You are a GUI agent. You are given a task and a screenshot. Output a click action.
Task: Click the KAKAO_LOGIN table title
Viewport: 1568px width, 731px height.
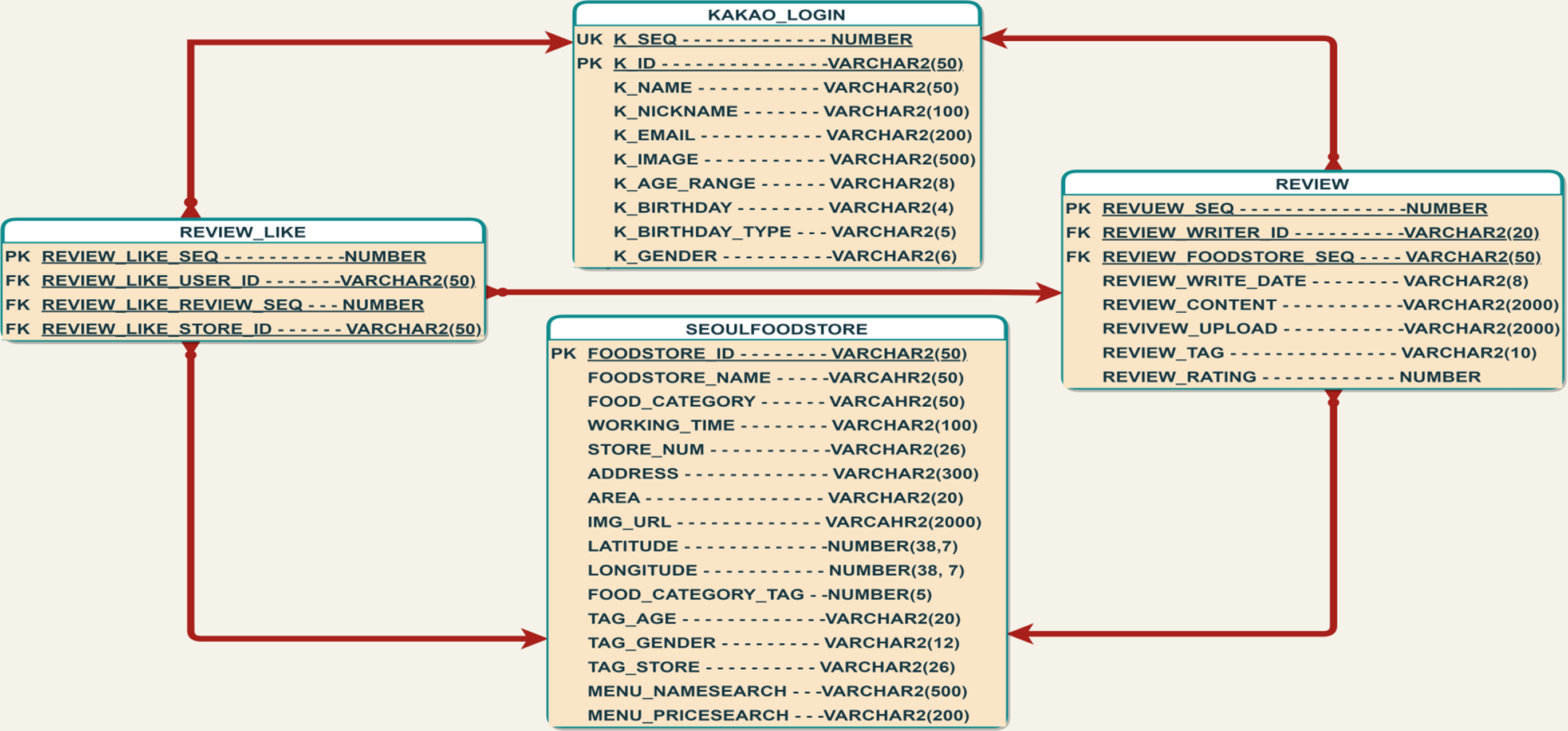coord(776,14)
